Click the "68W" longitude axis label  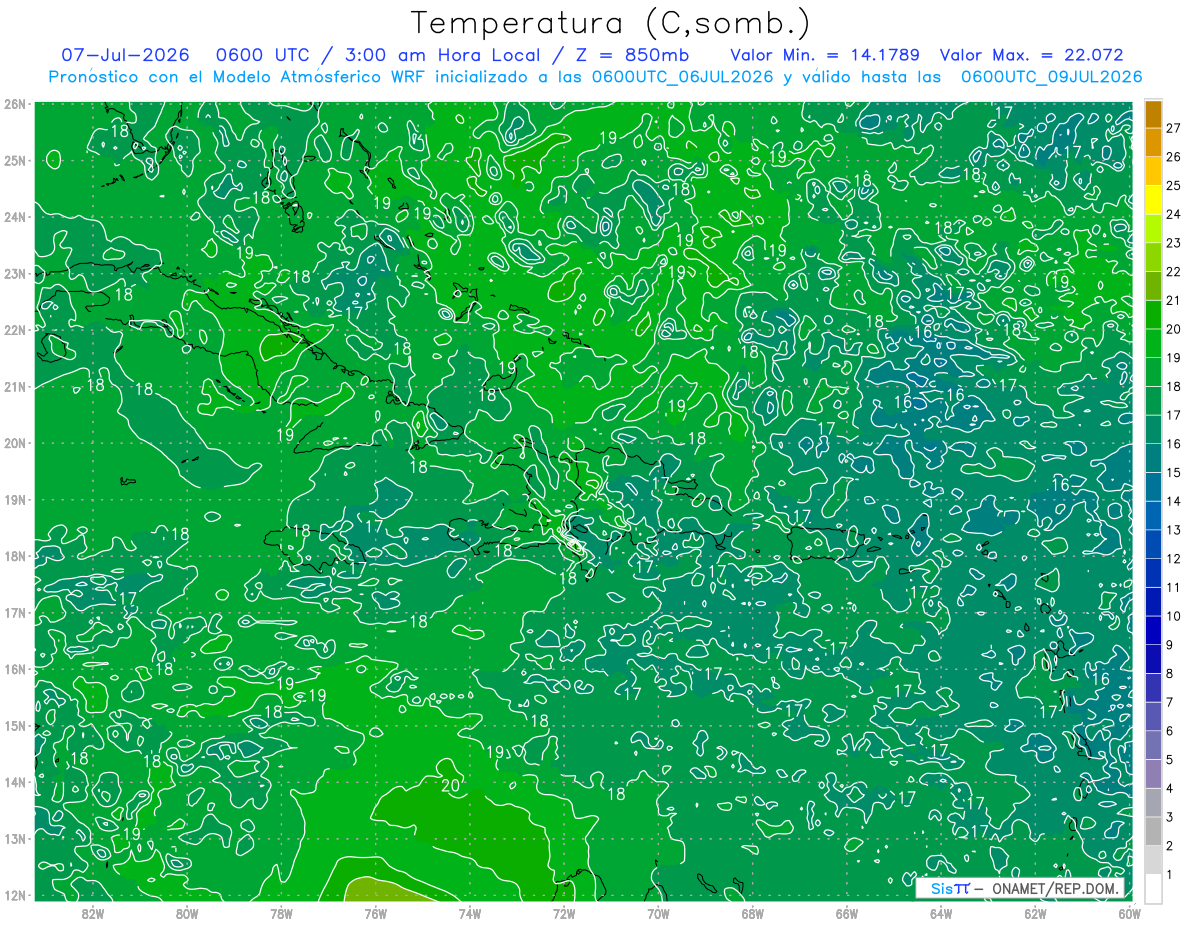coord(753,914)
